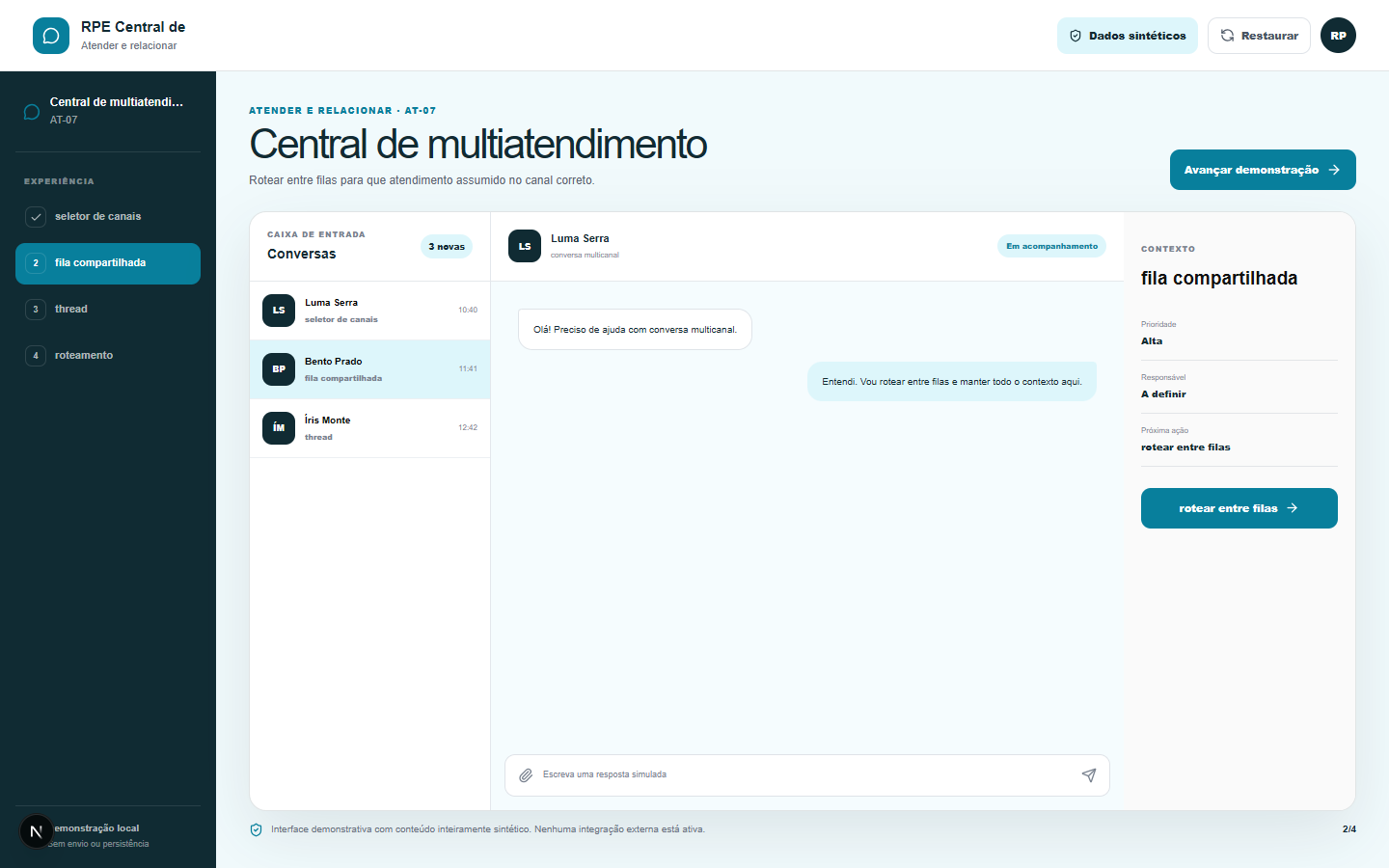Click reply bubble 'Entendi. Vou rotear entre filas...'
The height and width of the screenshot is (868, 1389).
click(x=952, y=382)
